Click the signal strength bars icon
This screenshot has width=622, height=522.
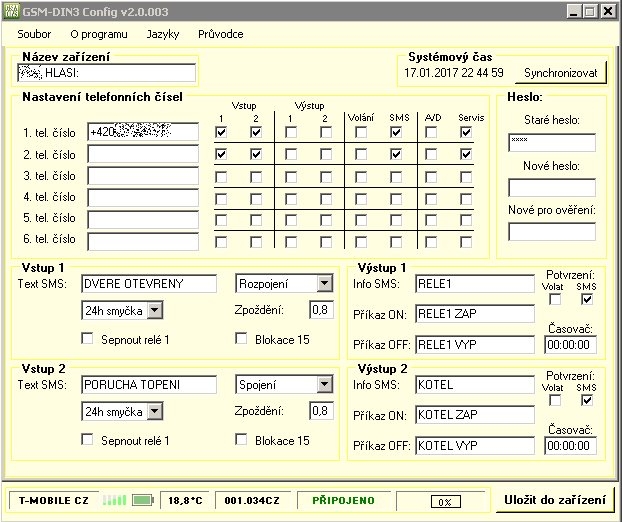point(117,499)
